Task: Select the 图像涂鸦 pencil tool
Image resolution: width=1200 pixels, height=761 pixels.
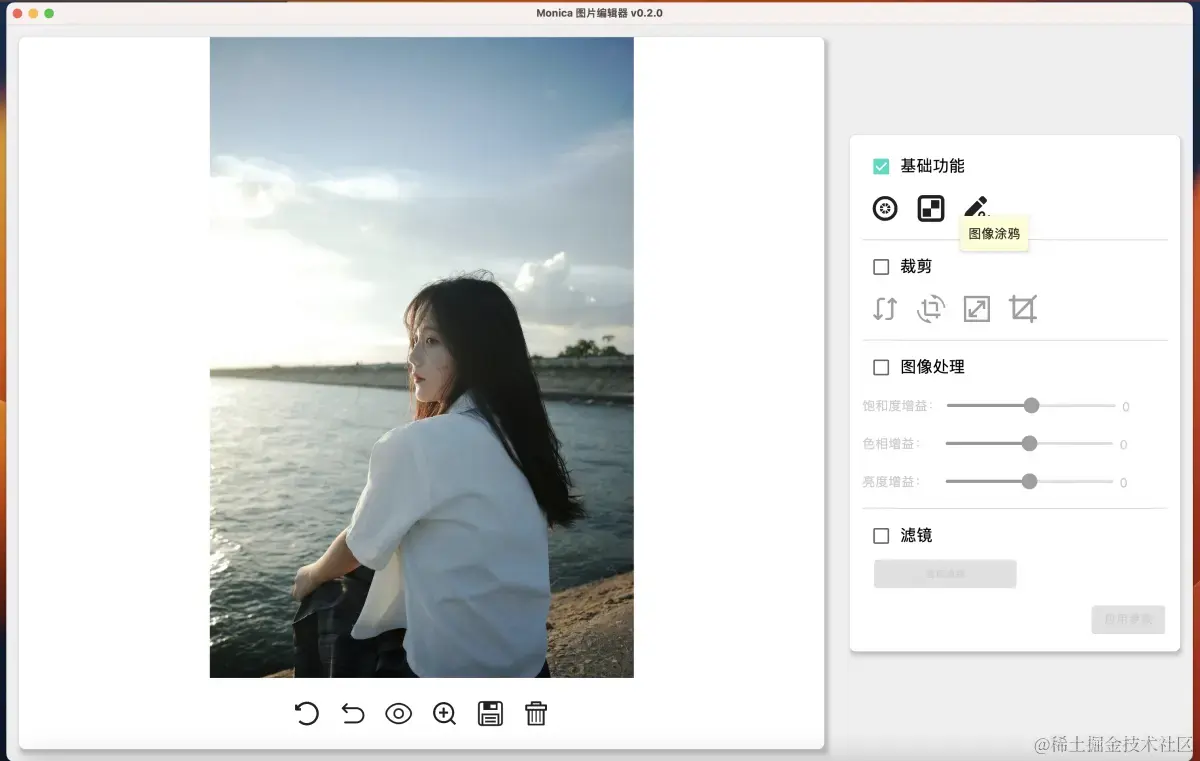Action: [976, 208]
